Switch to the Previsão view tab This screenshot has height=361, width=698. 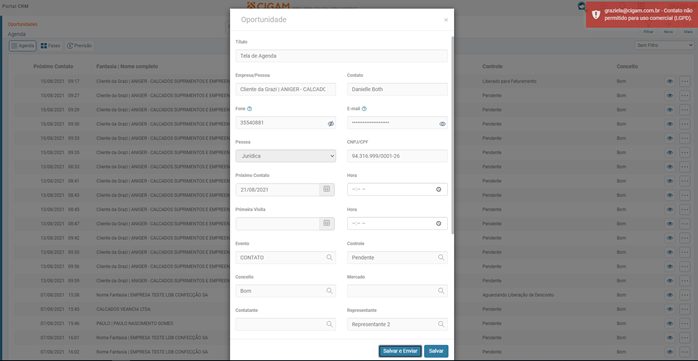pyautogui.click(x=79, y=46)
